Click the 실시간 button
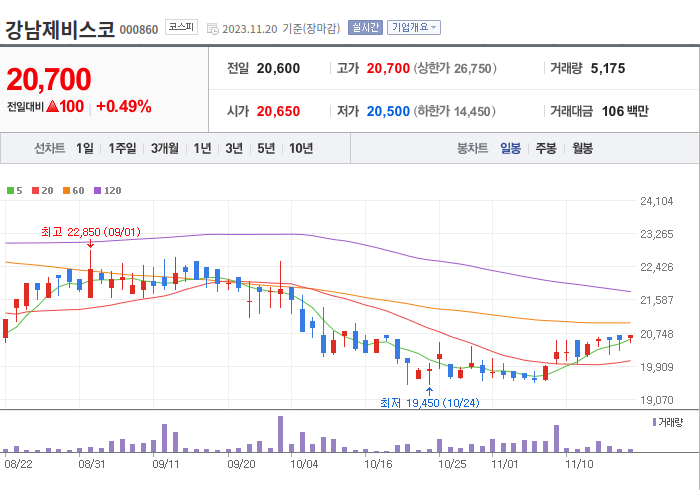The image size is (700, 490). point(365,28)
